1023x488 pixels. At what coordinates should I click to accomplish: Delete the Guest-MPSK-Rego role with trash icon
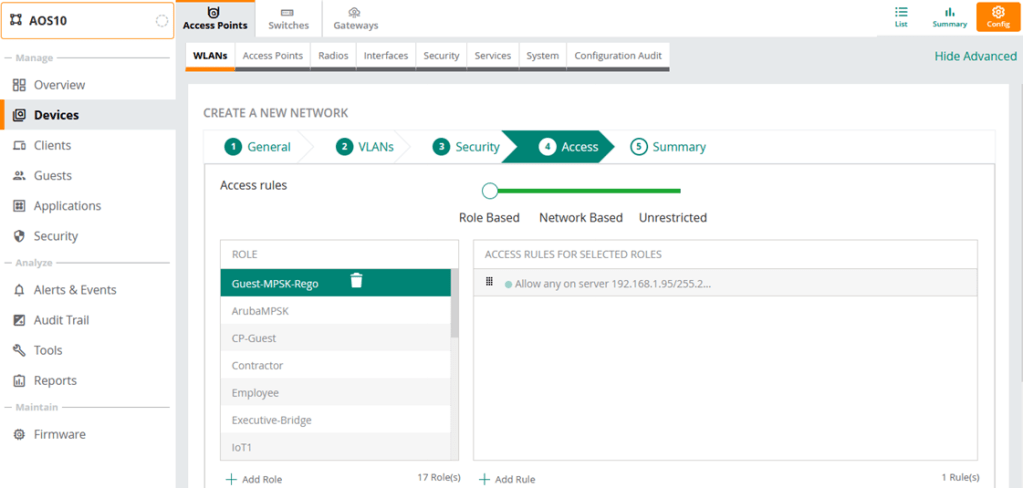click(356, 282)
